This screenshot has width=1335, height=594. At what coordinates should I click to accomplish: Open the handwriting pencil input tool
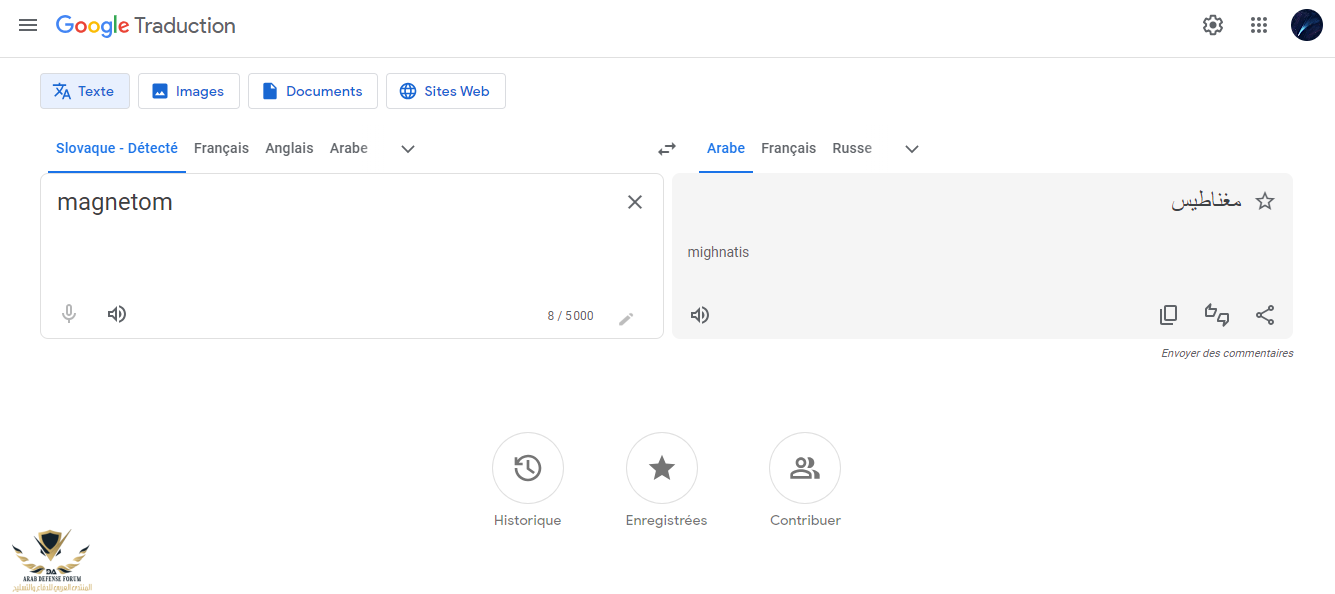[626, 319]
